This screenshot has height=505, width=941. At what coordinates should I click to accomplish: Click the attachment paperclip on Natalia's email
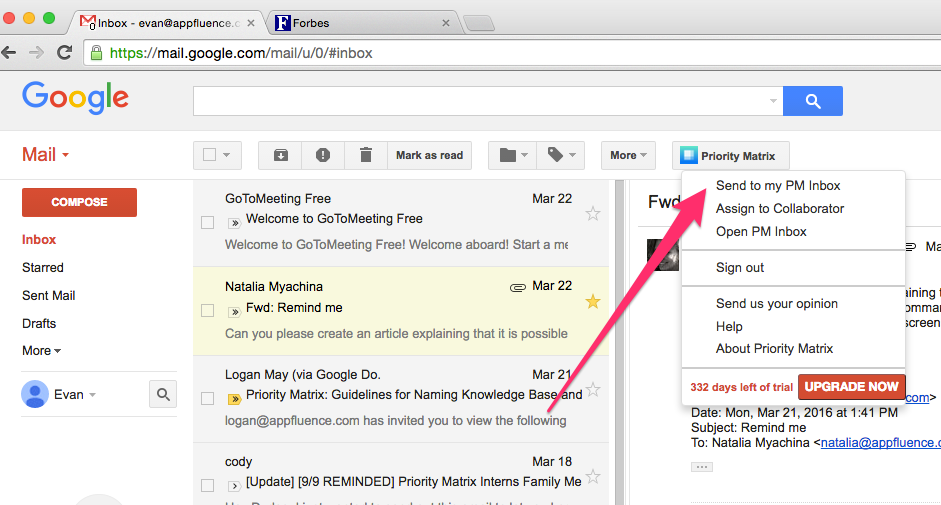[517, 288]
